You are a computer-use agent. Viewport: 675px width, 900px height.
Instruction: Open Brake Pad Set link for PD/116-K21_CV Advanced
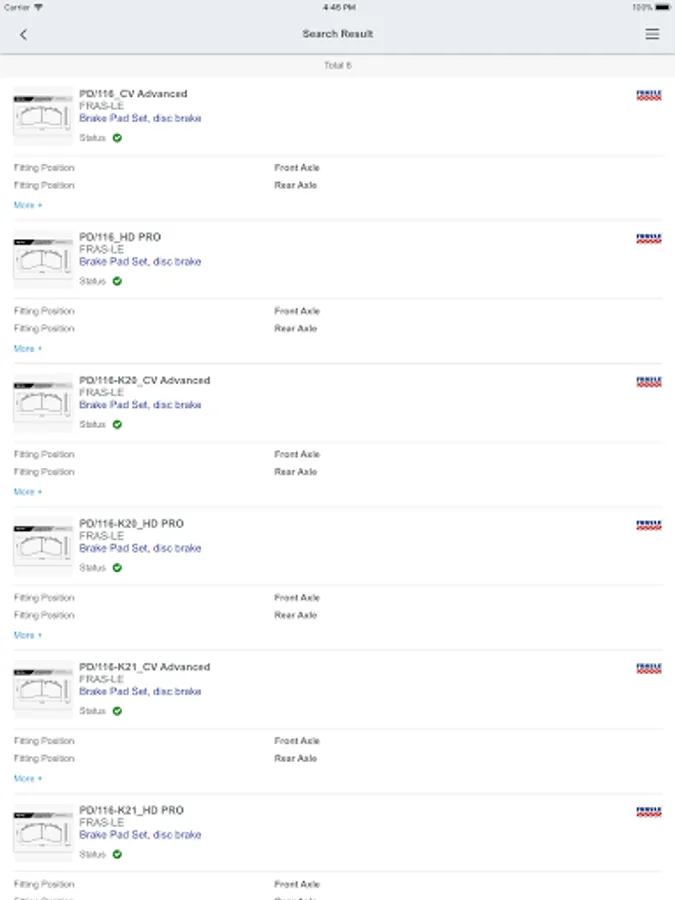pyautogui.click(x=140, y=692)
